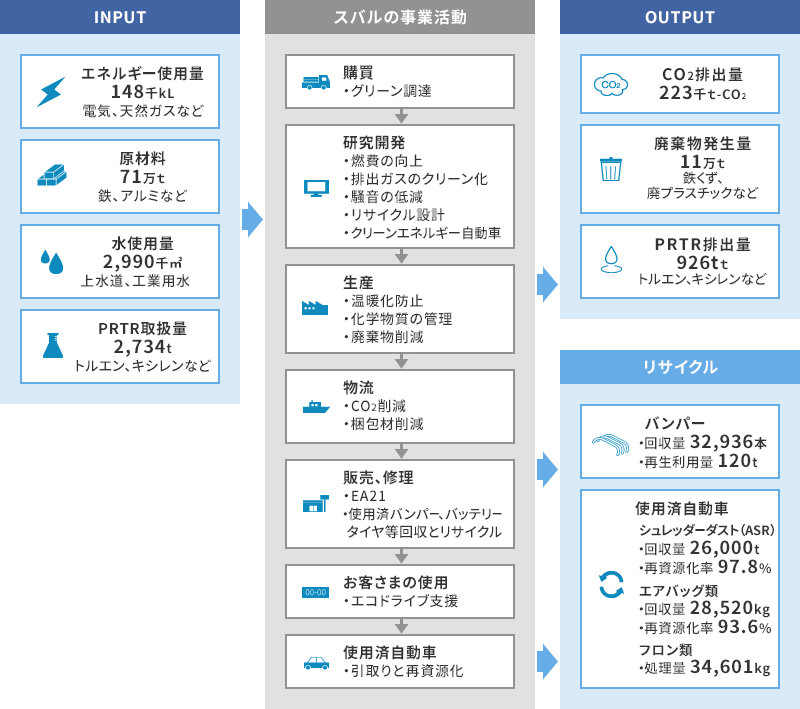Click the 原材料 title
The width and height of the screenshot is (800, 709).
point(143,159)
